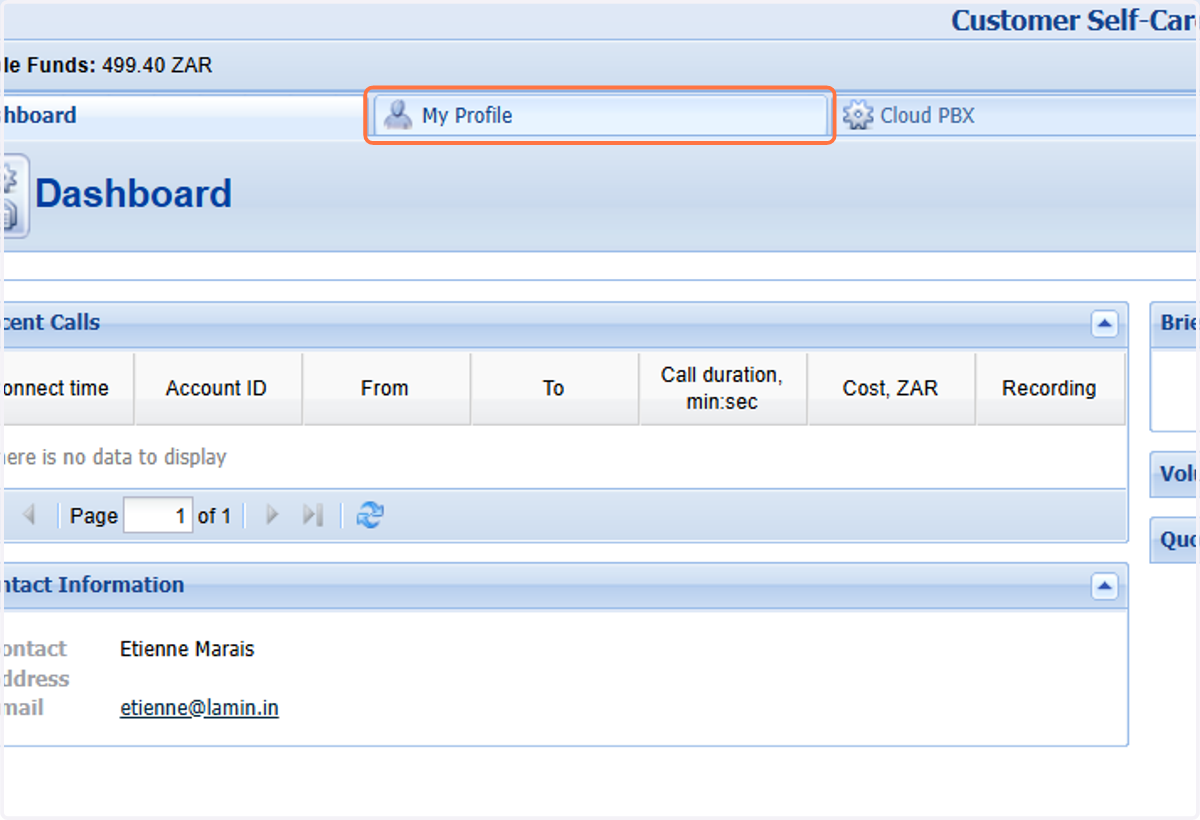Sort by Call duration column header
1200x820 pixels.
(722, 388)
